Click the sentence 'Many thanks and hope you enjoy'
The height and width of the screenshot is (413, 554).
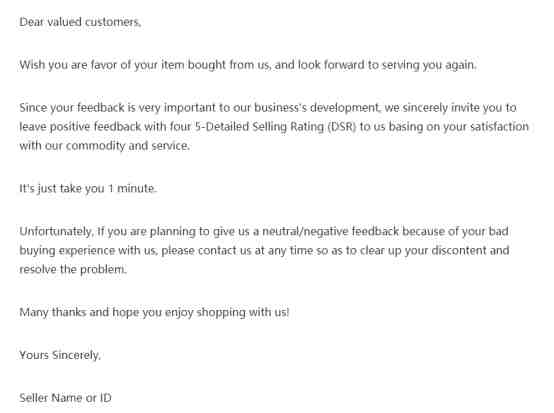click(154, 313)
